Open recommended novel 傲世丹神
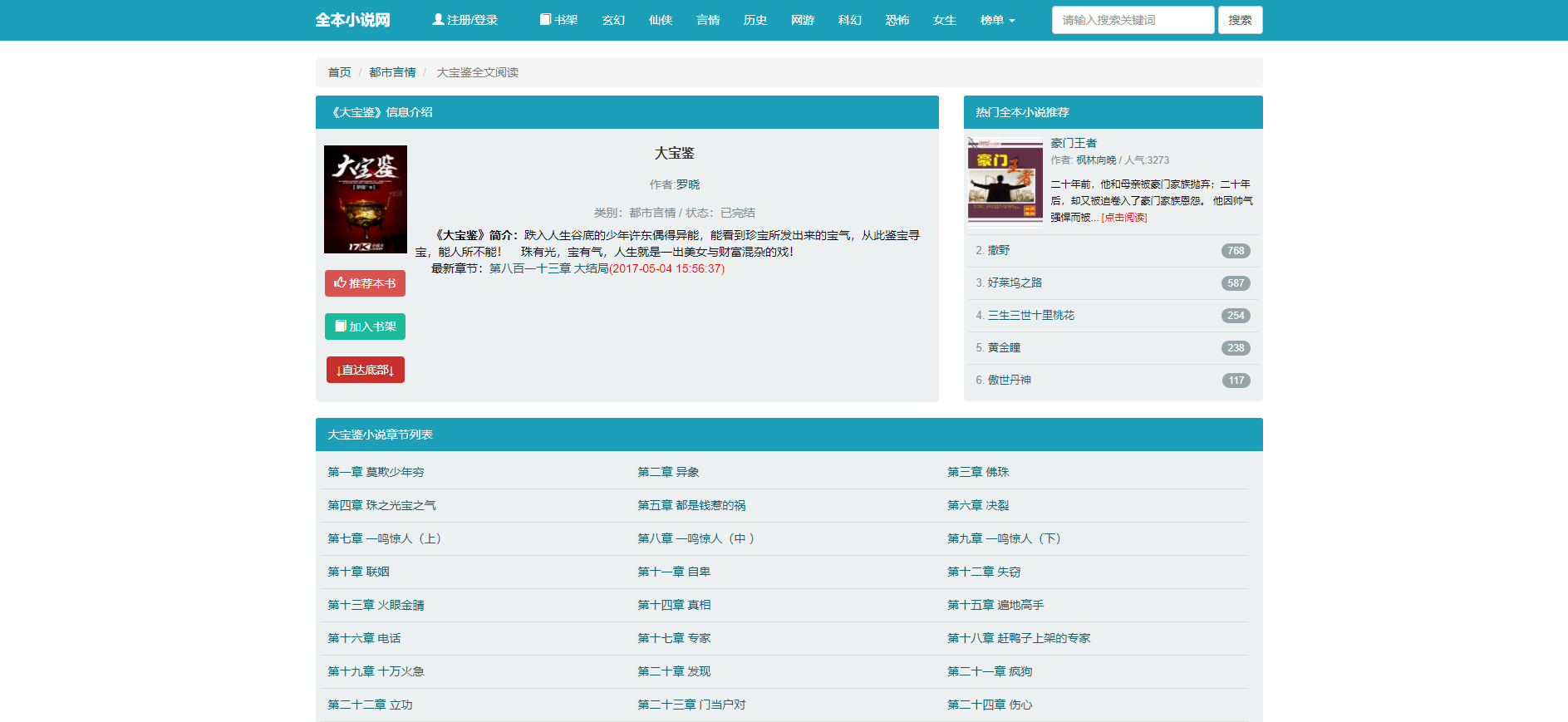The width and height of the screenshot is (1568, 722). (1009, 380)
